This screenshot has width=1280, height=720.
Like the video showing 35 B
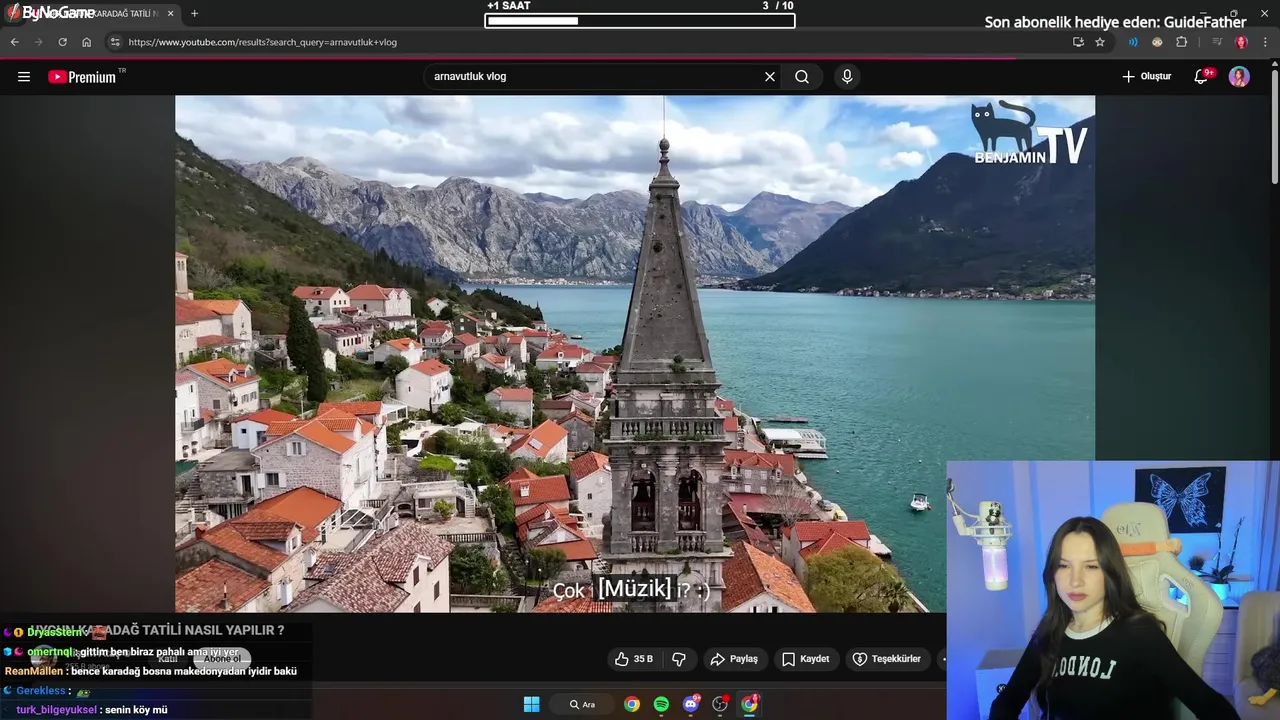(x=634, y=659)
